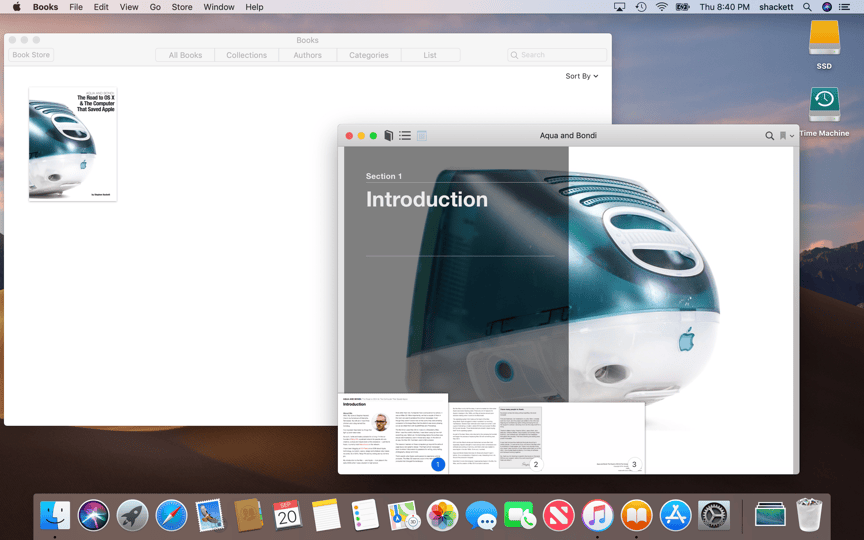Select page 1 thumbnail in page strip

(393, 433)
